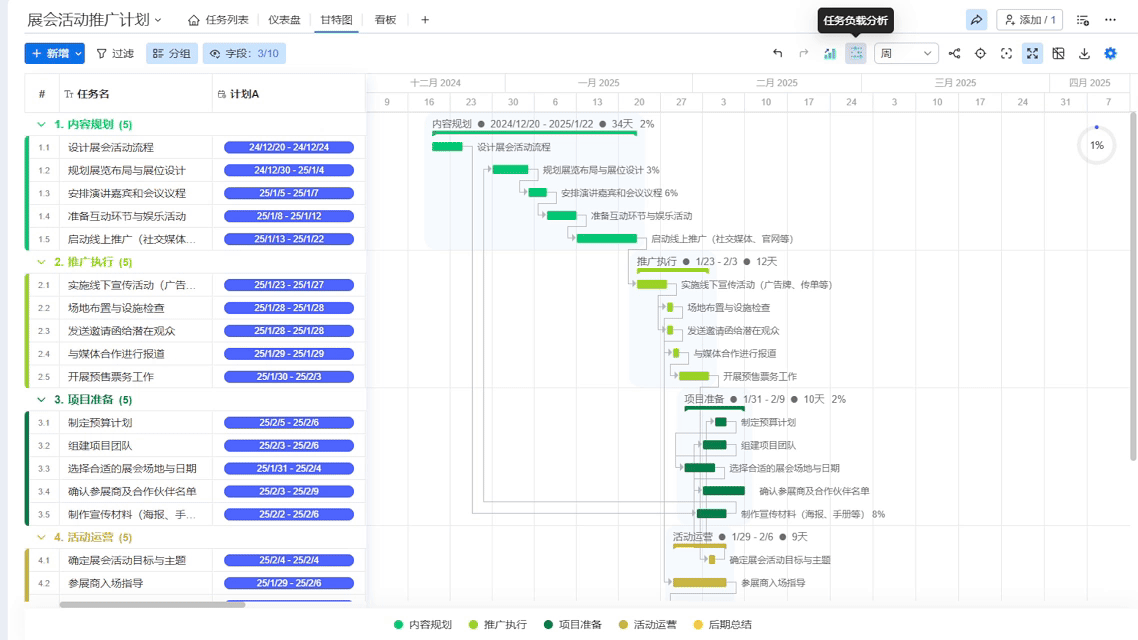Open the 任务负载分析 workload analysis icon
The width and height of the screenshot is (1138, 640).
point(855,53)
